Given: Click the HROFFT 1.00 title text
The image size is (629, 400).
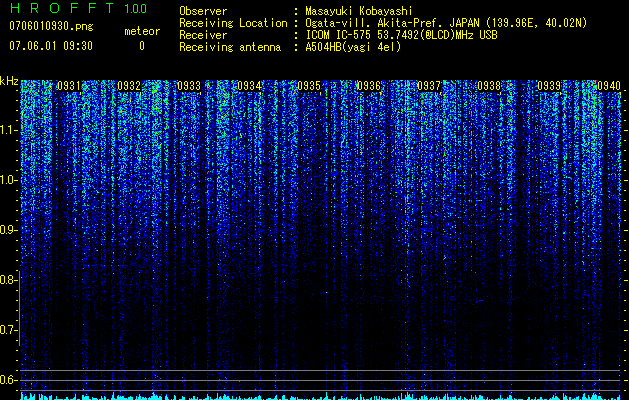Looking at the screenshot, I should (x=78, y=8).
